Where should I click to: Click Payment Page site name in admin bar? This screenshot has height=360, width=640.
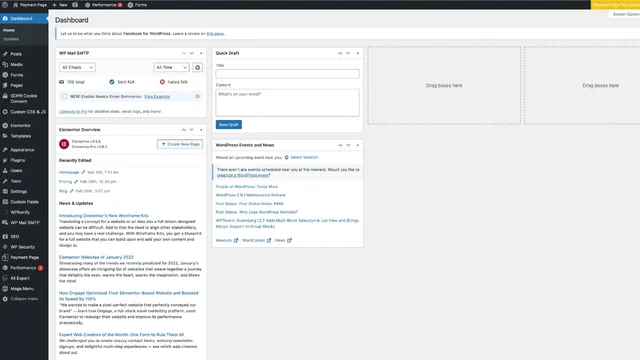tap(30, 5)
